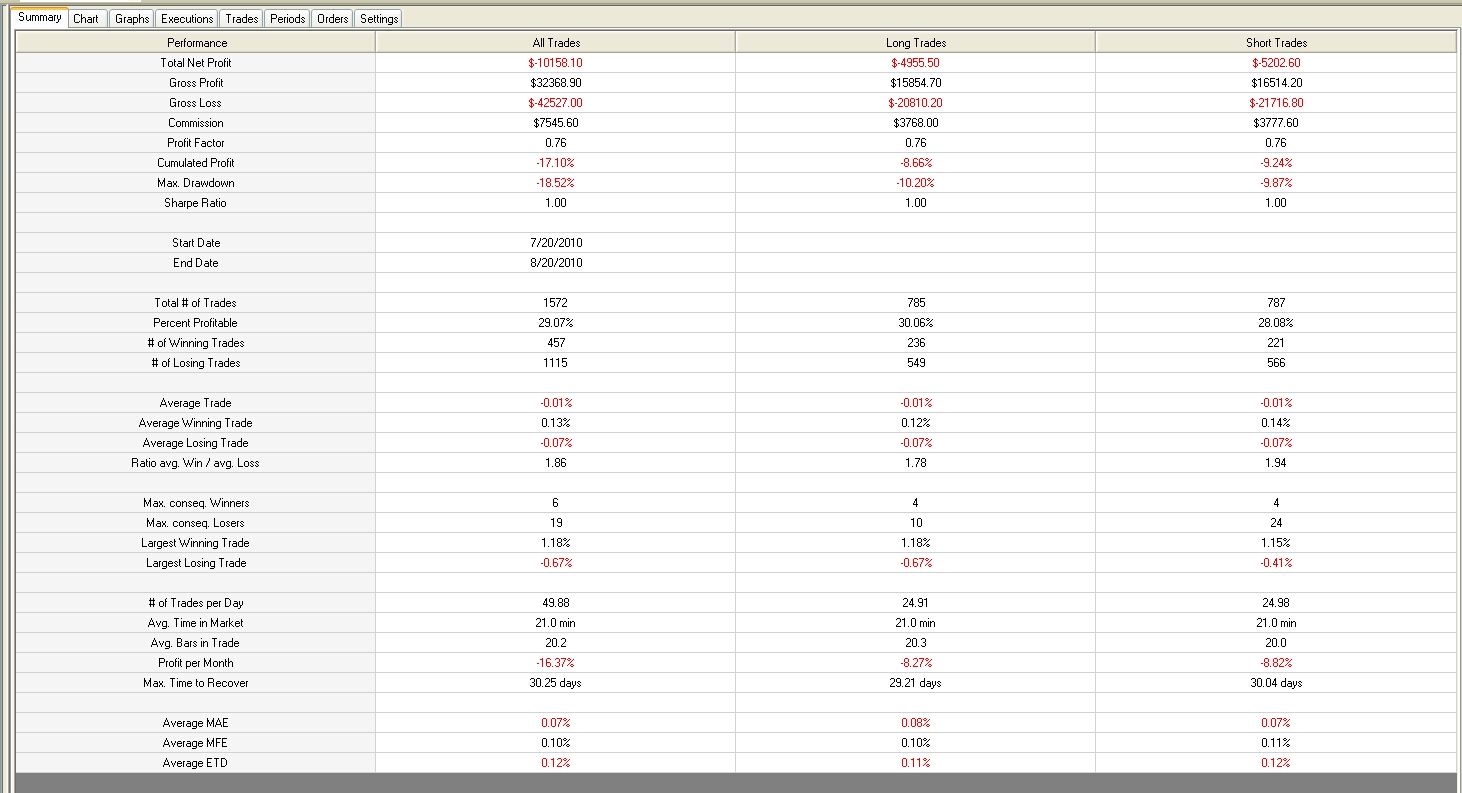Click the $-4955.50 long trades value
The width and height of the screenshot is (1462, 793).
tap(915, 63)
